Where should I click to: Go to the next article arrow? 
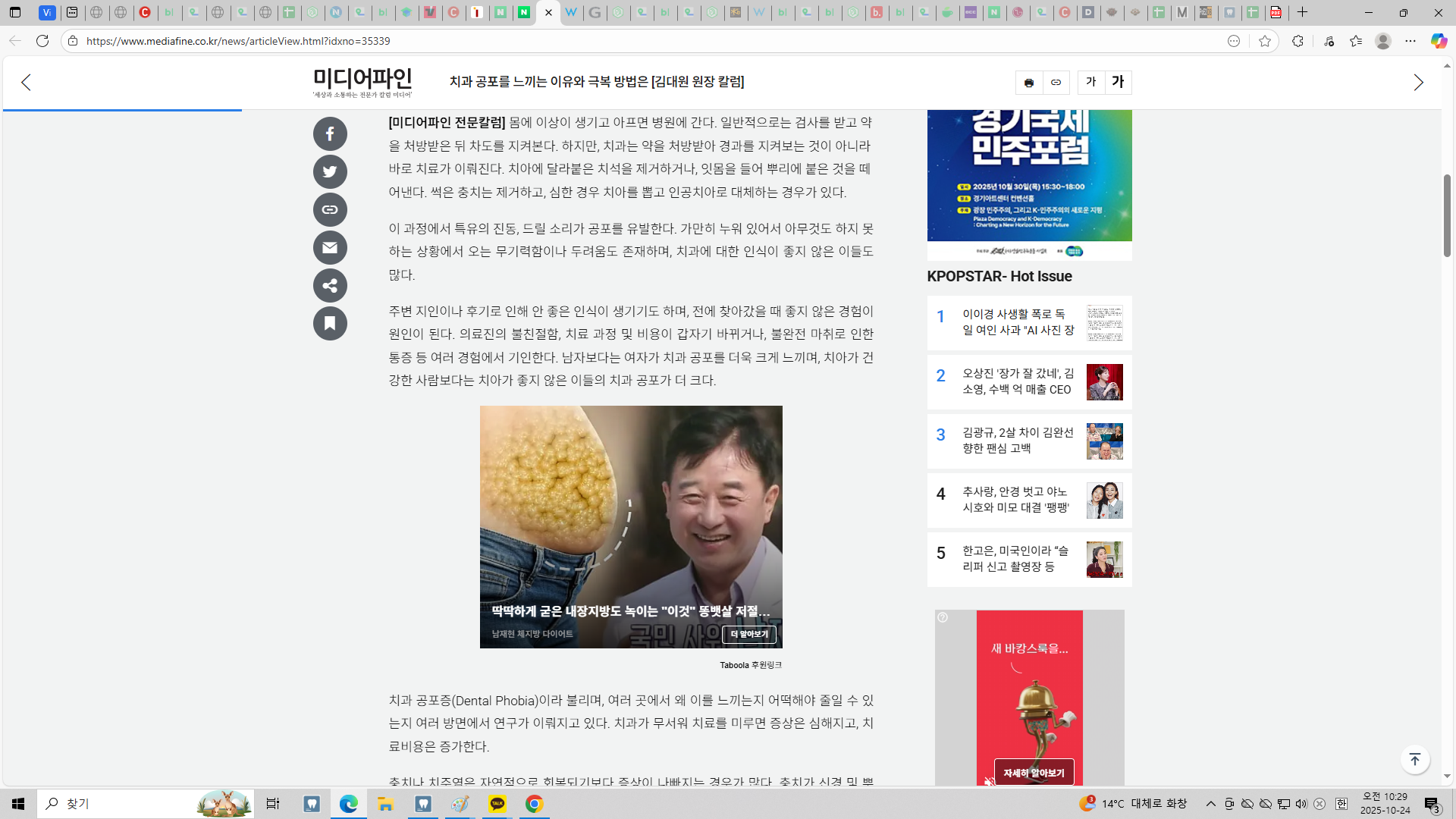pos(1418,83)
